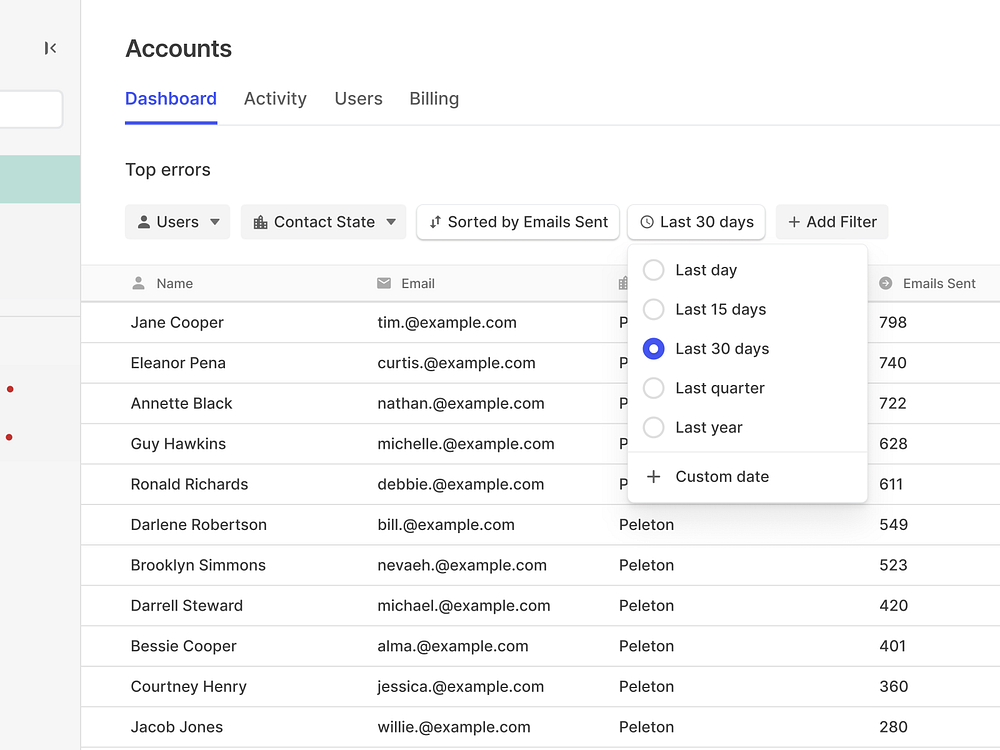
Task: Click the search input field in sidebar
Action: [x=30, y=110]
